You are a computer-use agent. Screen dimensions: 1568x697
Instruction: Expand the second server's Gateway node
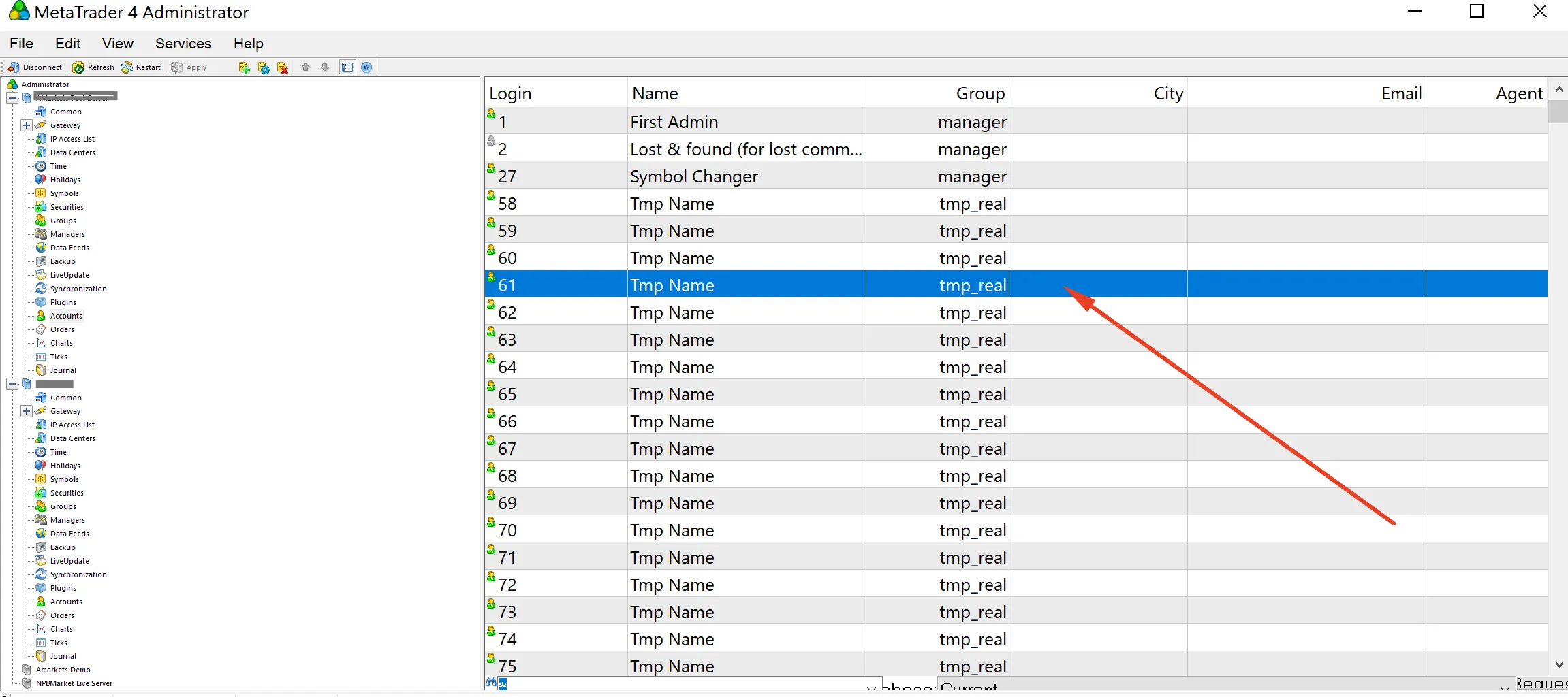(26, 411)
